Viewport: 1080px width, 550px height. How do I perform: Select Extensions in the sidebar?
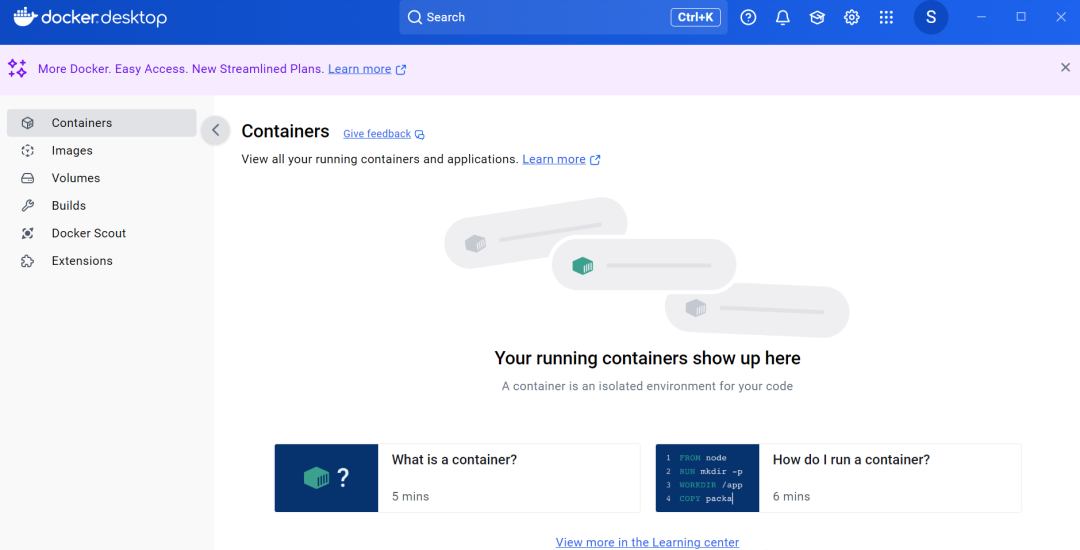point(102,260)
